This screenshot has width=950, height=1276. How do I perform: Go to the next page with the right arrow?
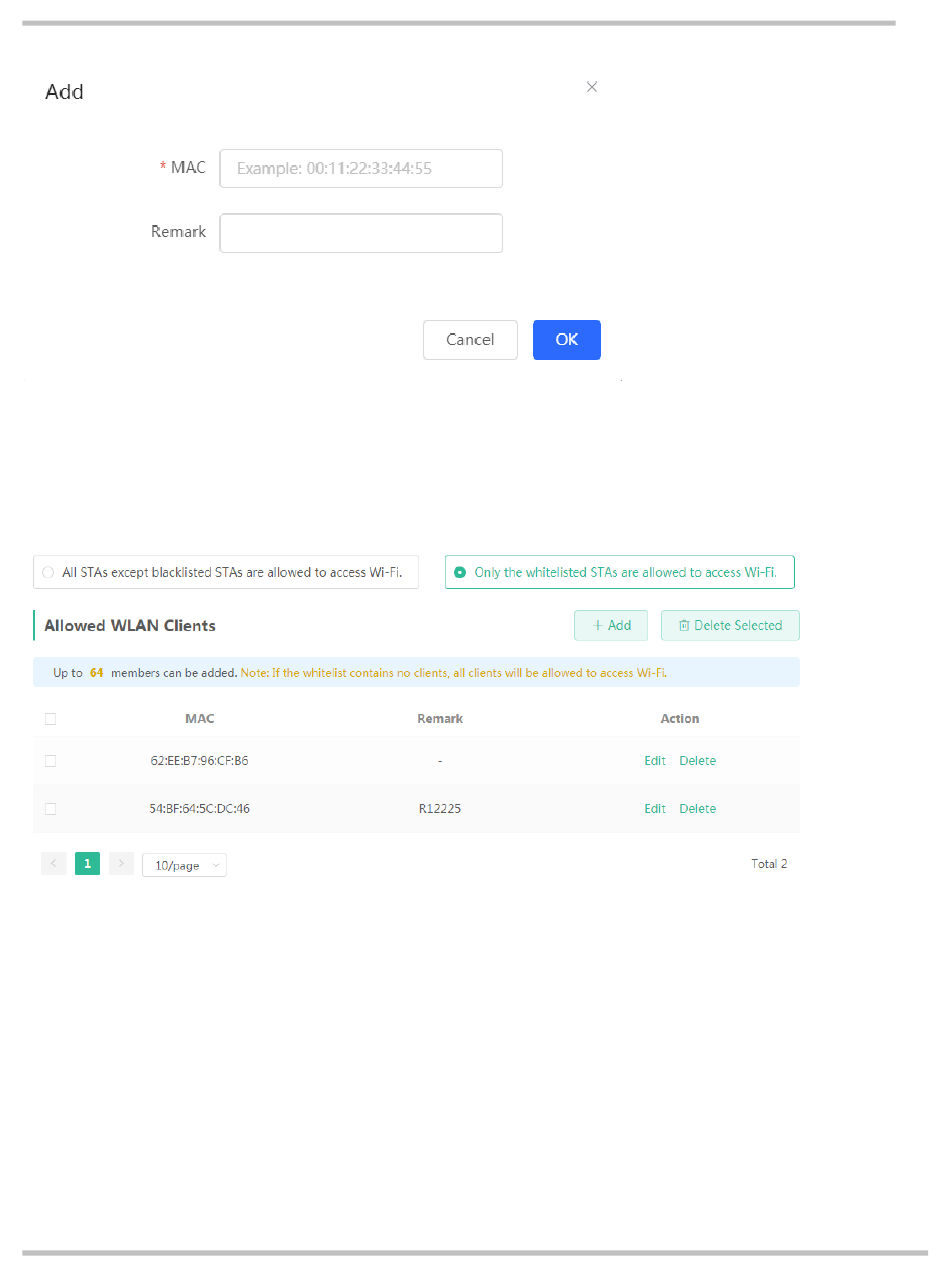pyautogui.click(x=121, y=864)
